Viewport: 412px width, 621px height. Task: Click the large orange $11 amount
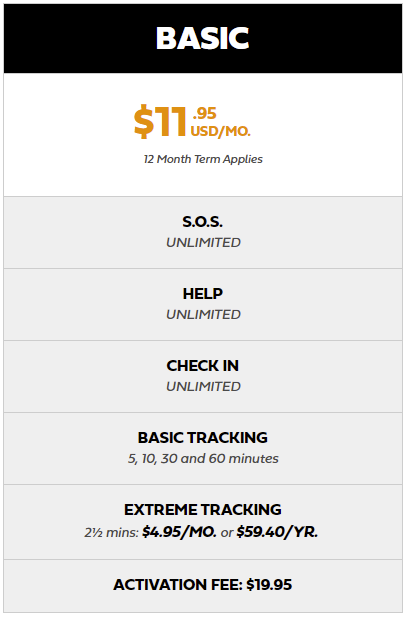[x=160, y=122]
